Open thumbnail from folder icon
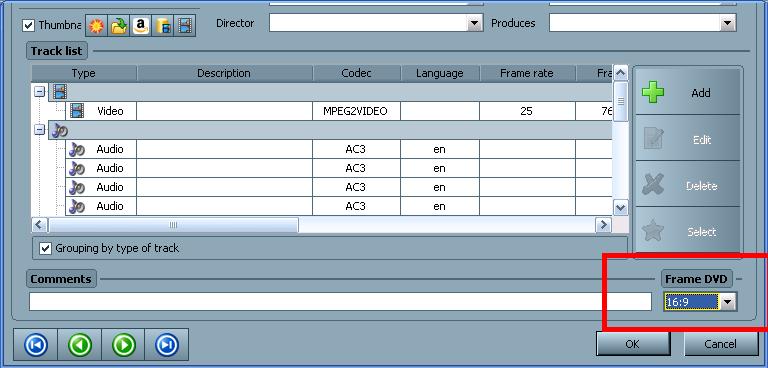 (x=119, y=25)
